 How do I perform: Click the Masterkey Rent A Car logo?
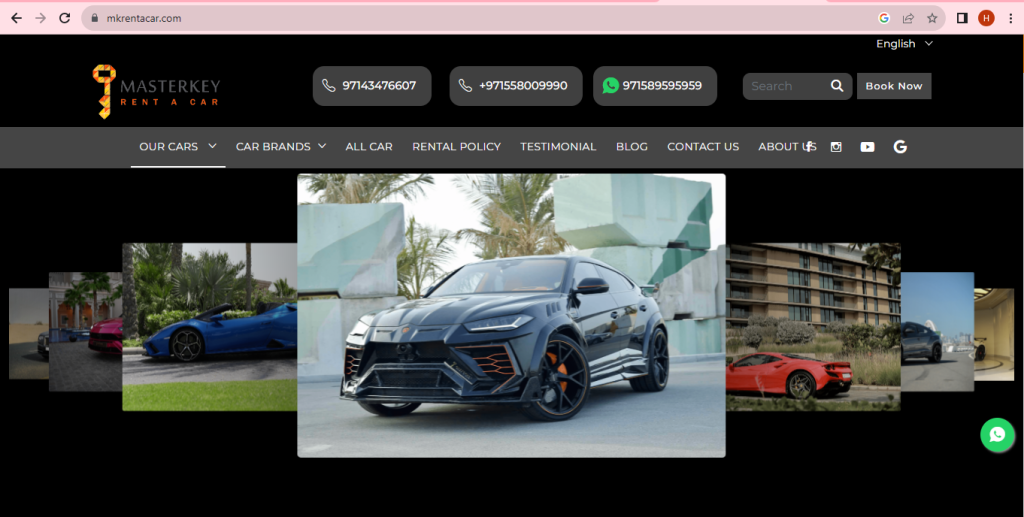click(156, 91)
